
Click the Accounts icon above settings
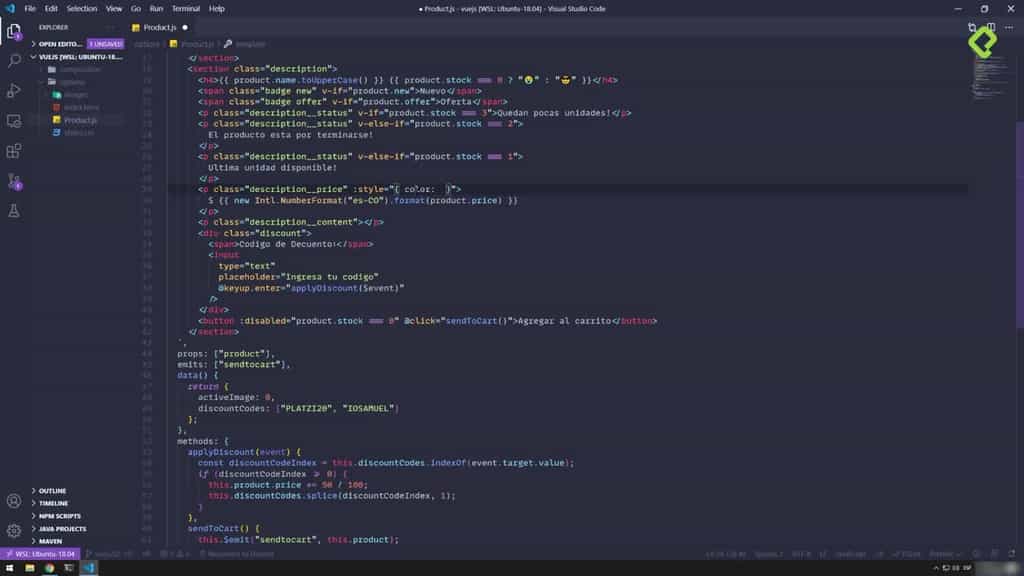point(13,501)
